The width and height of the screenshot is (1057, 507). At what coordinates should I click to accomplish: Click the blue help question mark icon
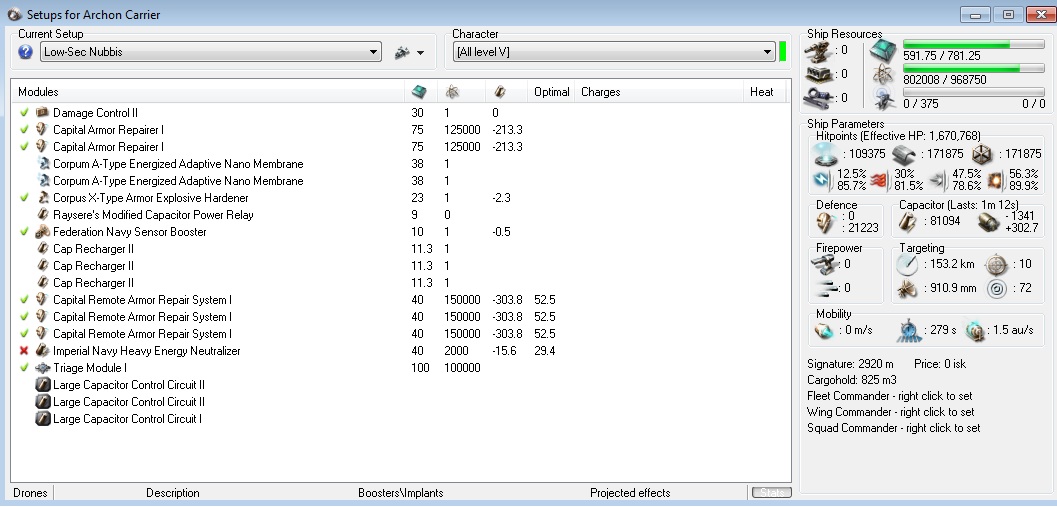point(25,52)
